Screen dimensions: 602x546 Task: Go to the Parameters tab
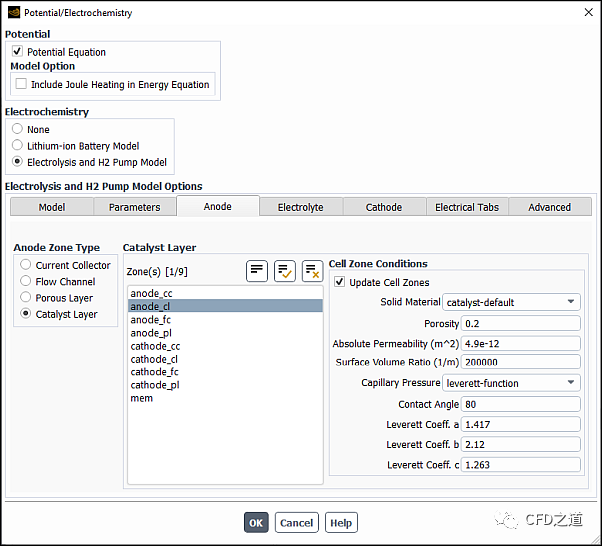pyautogui.click(x=134, y=207)
